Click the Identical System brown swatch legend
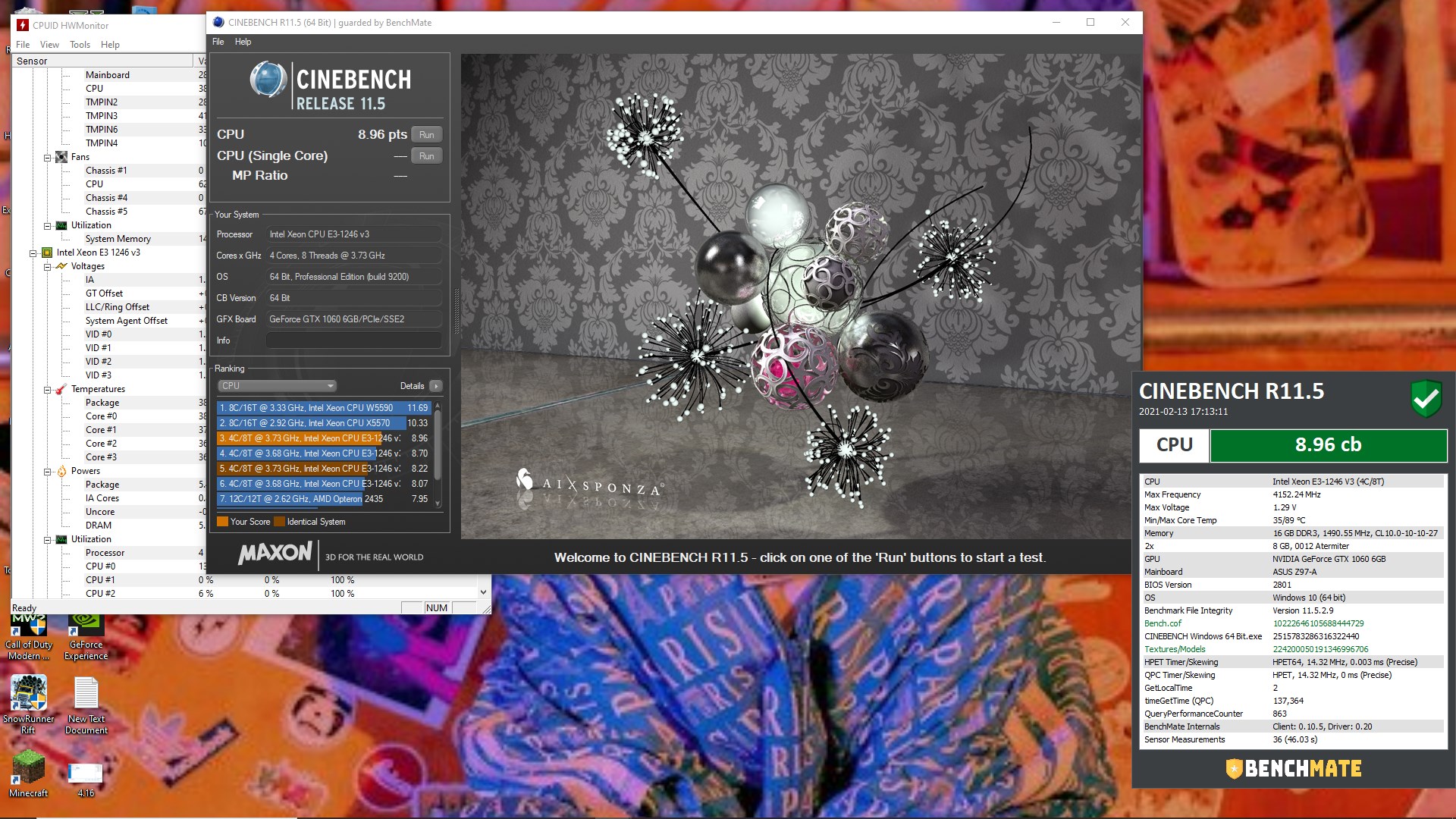The height and width of the screenshot is (819, 1456). pyautogui.click(x=279, y=522)
